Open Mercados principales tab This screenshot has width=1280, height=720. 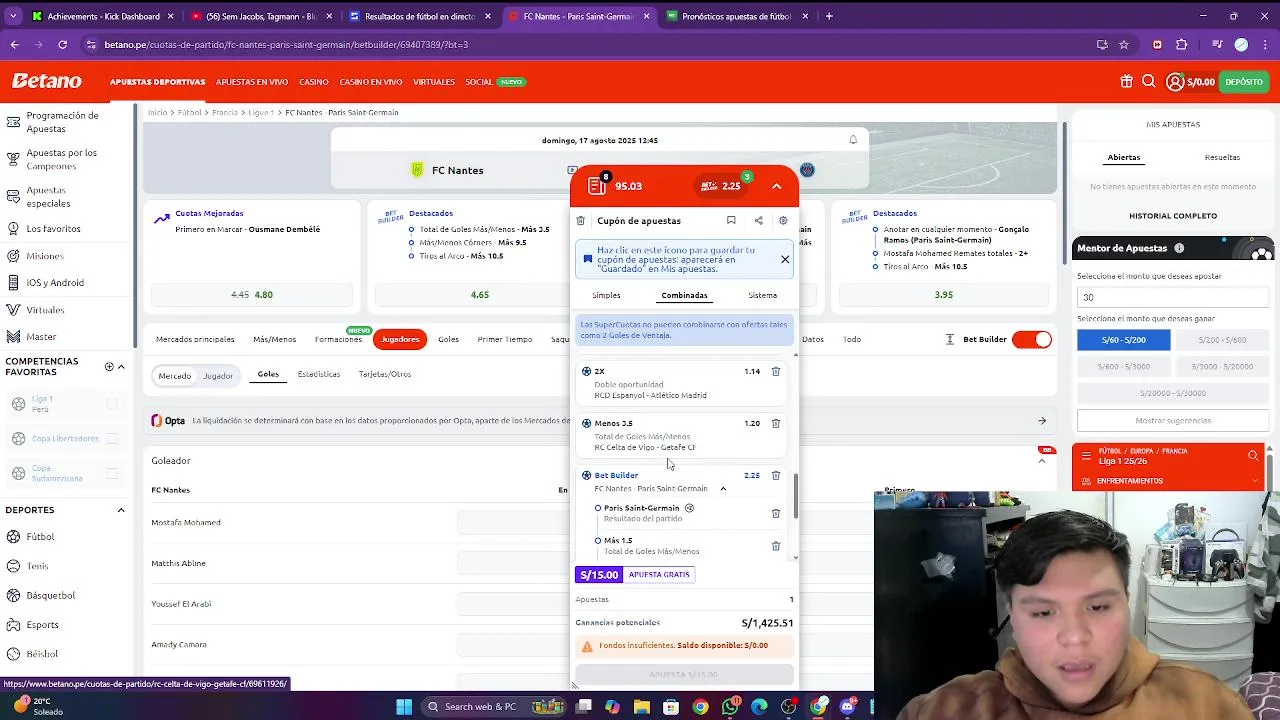[x=195, y=340]
